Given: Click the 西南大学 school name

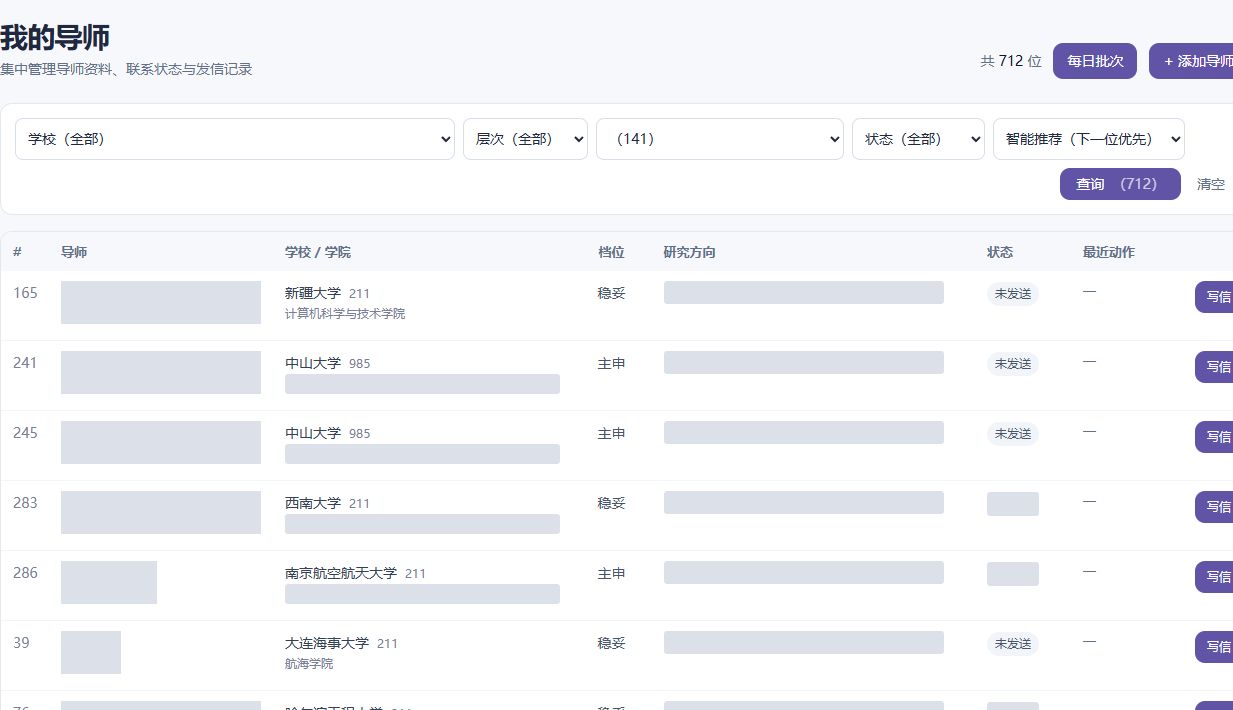Looking at the screenshot, I should tap(313, 503).
